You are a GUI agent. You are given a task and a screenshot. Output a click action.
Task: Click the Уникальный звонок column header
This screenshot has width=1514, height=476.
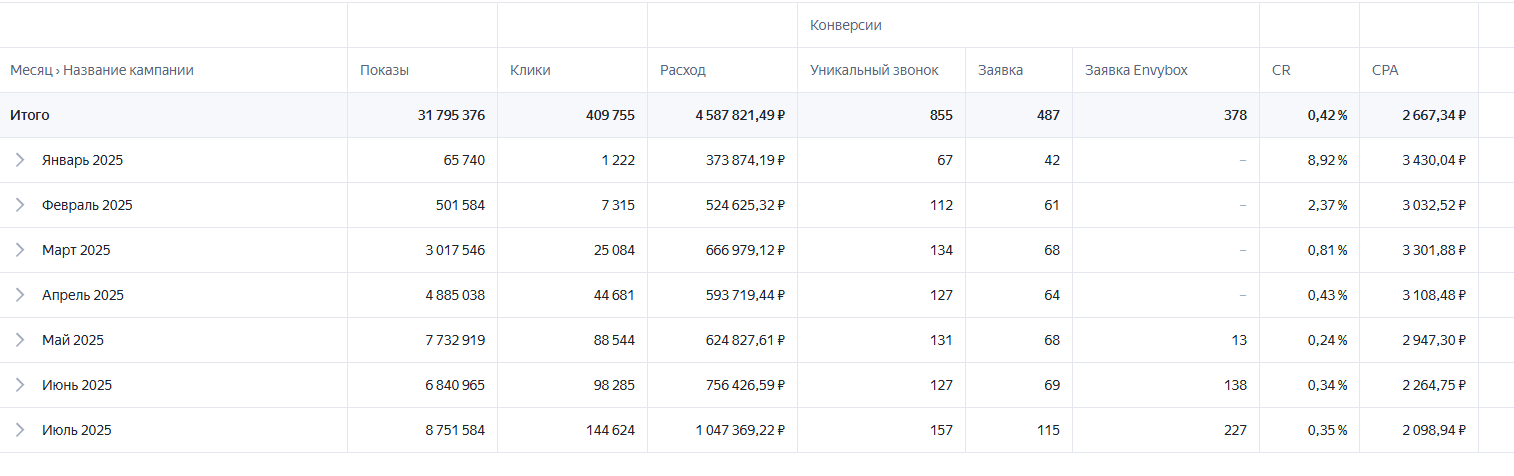coord(874,70)
